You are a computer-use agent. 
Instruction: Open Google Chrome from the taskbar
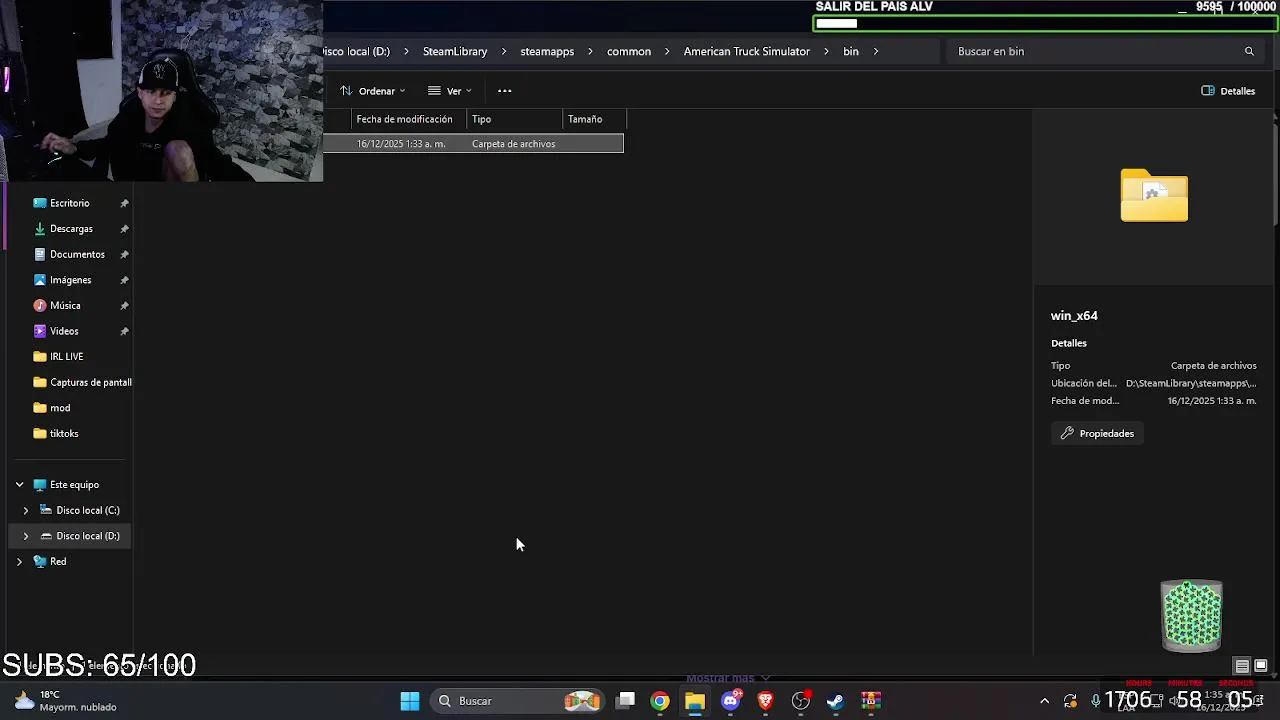tap(660, 701)
